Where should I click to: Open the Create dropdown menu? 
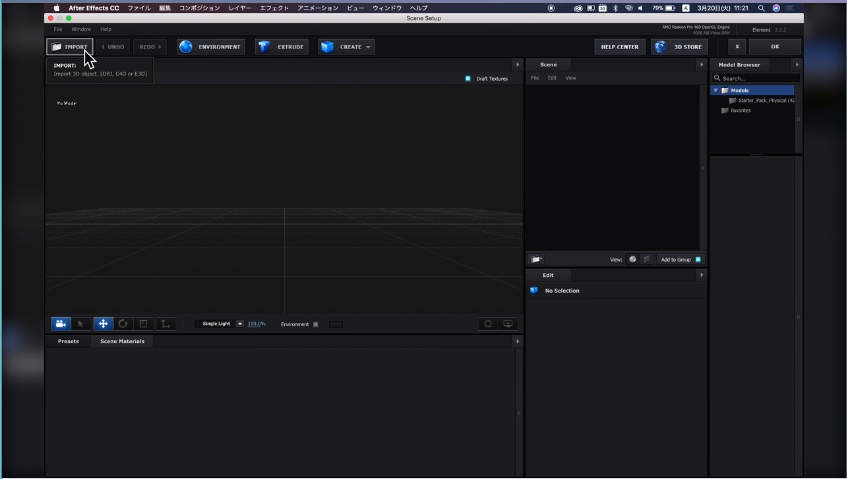point(346,47)
